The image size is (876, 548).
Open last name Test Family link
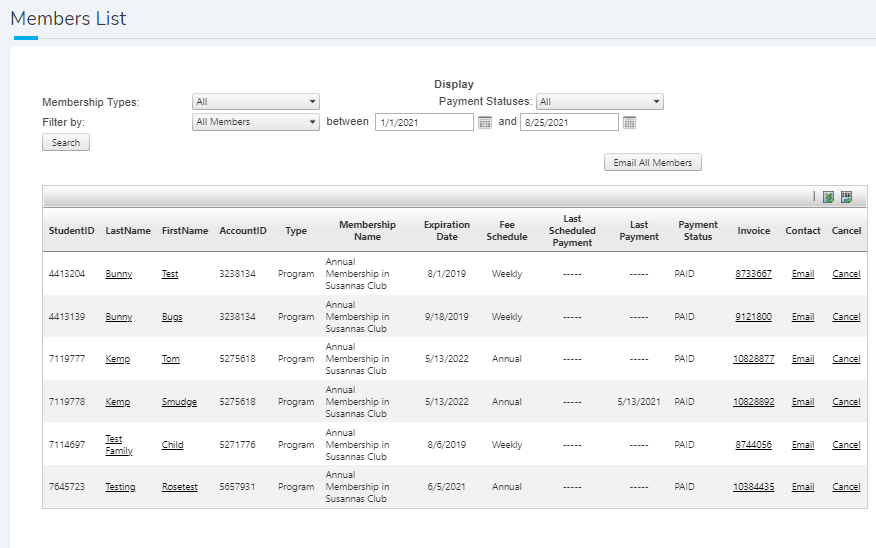coord(119,445)
